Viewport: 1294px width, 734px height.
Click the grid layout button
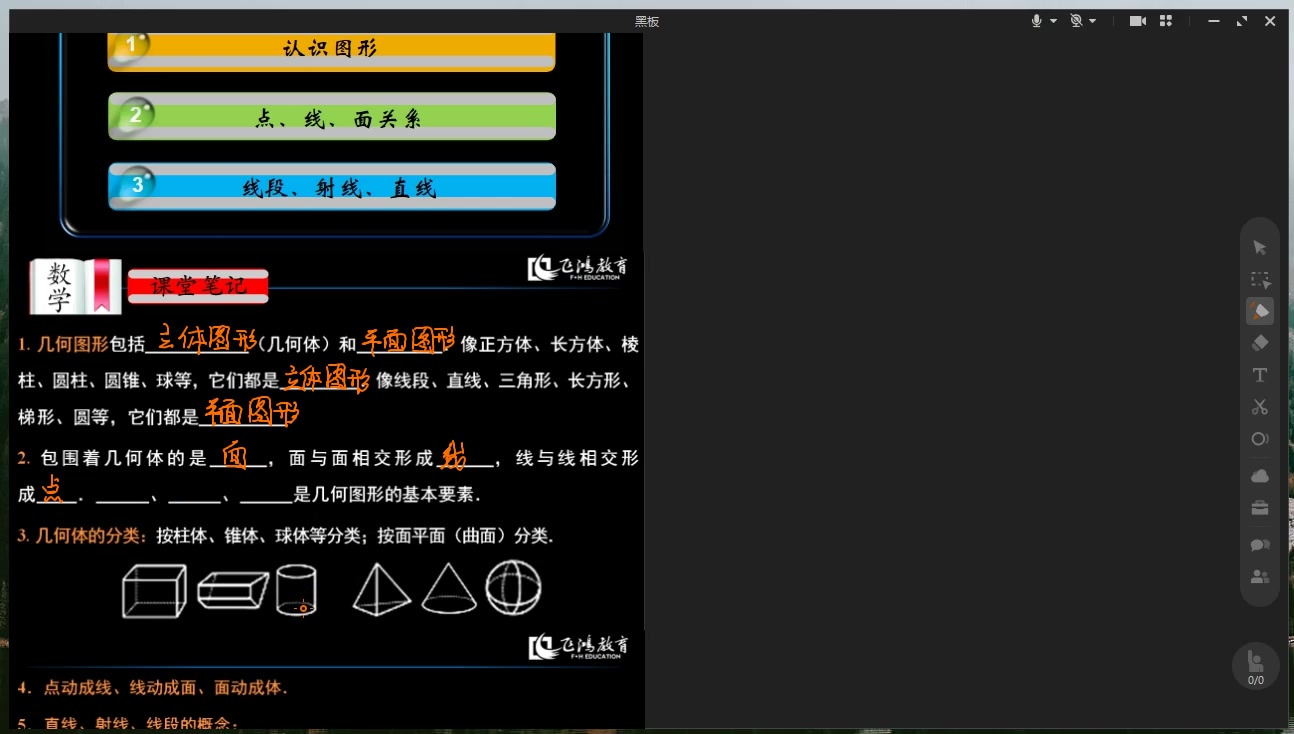[1166, 20]
